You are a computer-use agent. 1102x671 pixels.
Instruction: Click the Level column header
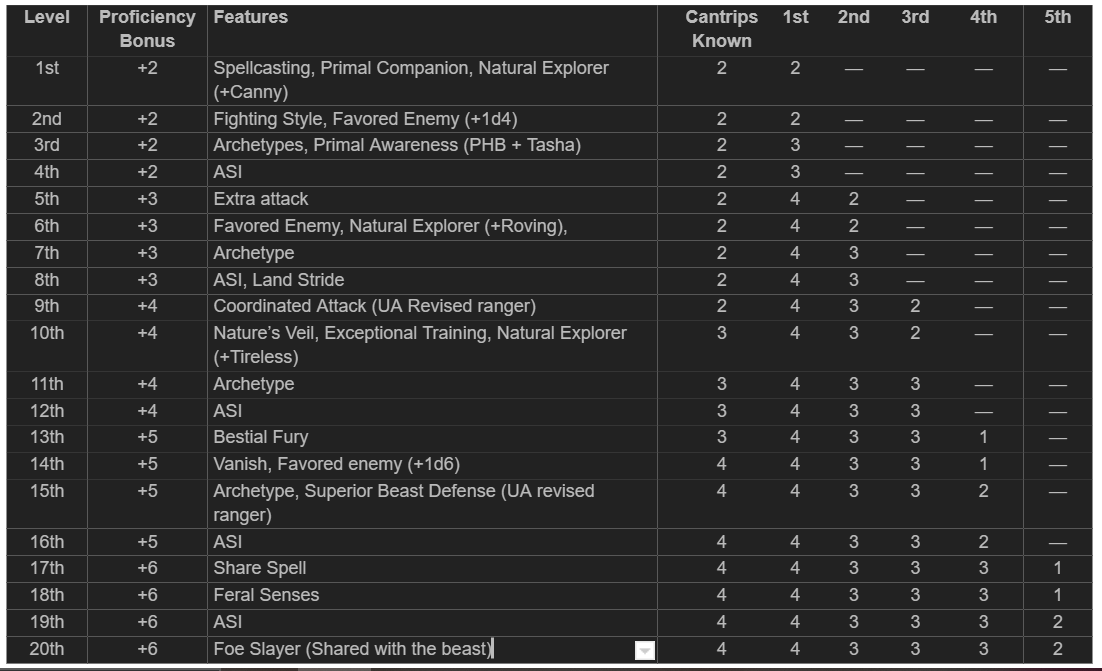coord(47,17)
